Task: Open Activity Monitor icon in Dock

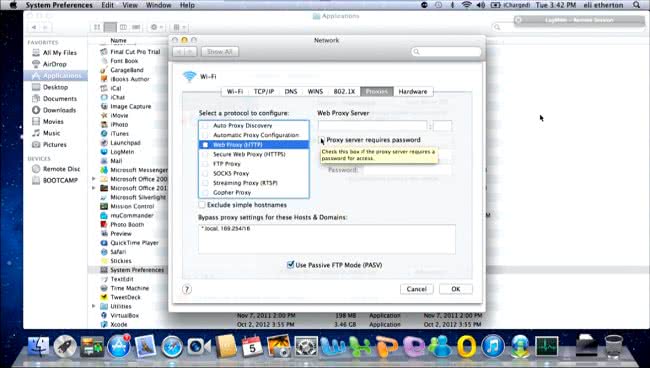Action: tap(547, 346)
